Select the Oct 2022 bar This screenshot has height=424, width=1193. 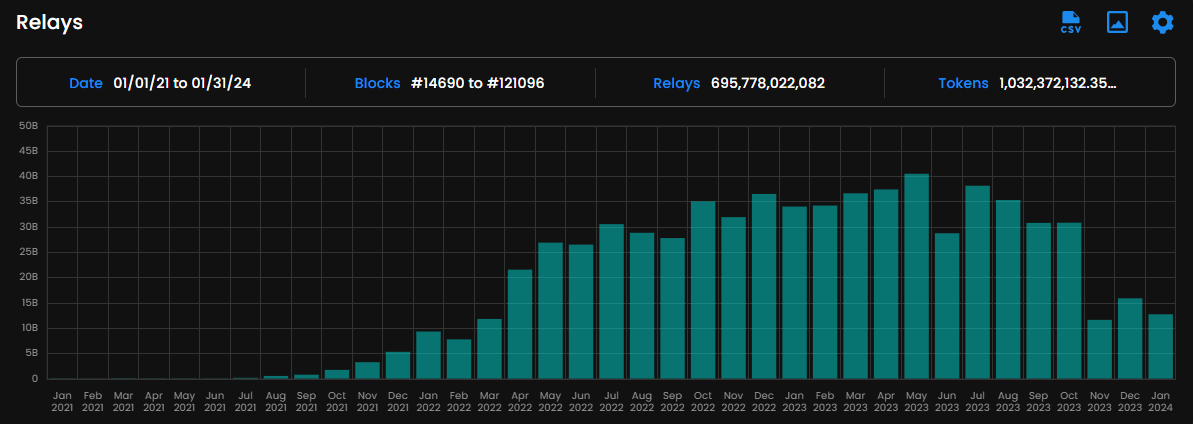click(x=703, y=290)
